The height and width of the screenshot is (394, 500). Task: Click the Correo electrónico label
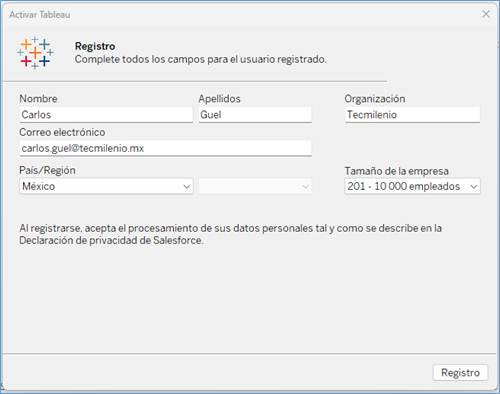click(62, 132)
